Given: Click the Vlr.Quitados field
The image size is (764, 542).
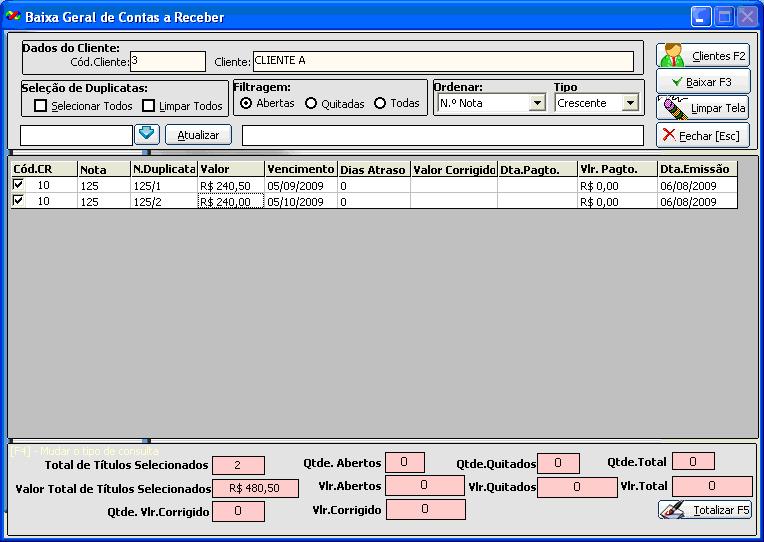Looking at the screenshot, I should click(577, 487).
